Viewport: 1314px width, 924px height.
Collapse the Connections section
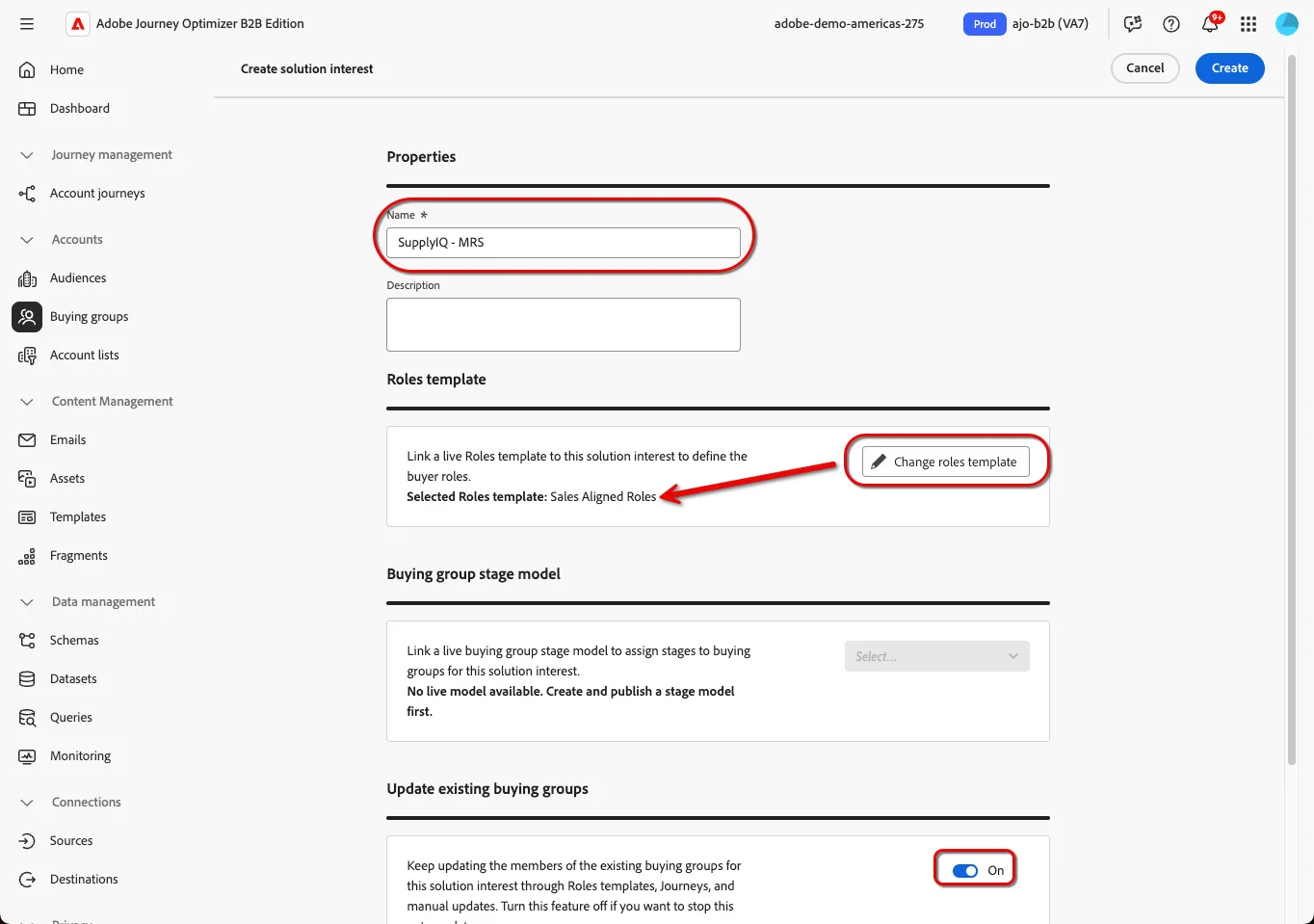tap(27, 802)
